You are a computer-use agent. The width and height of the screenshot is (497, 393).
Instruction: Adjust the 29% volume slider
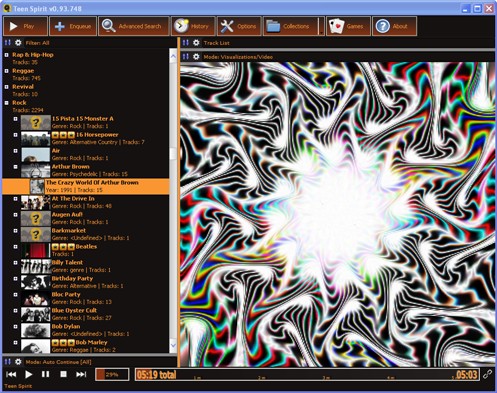112,374
